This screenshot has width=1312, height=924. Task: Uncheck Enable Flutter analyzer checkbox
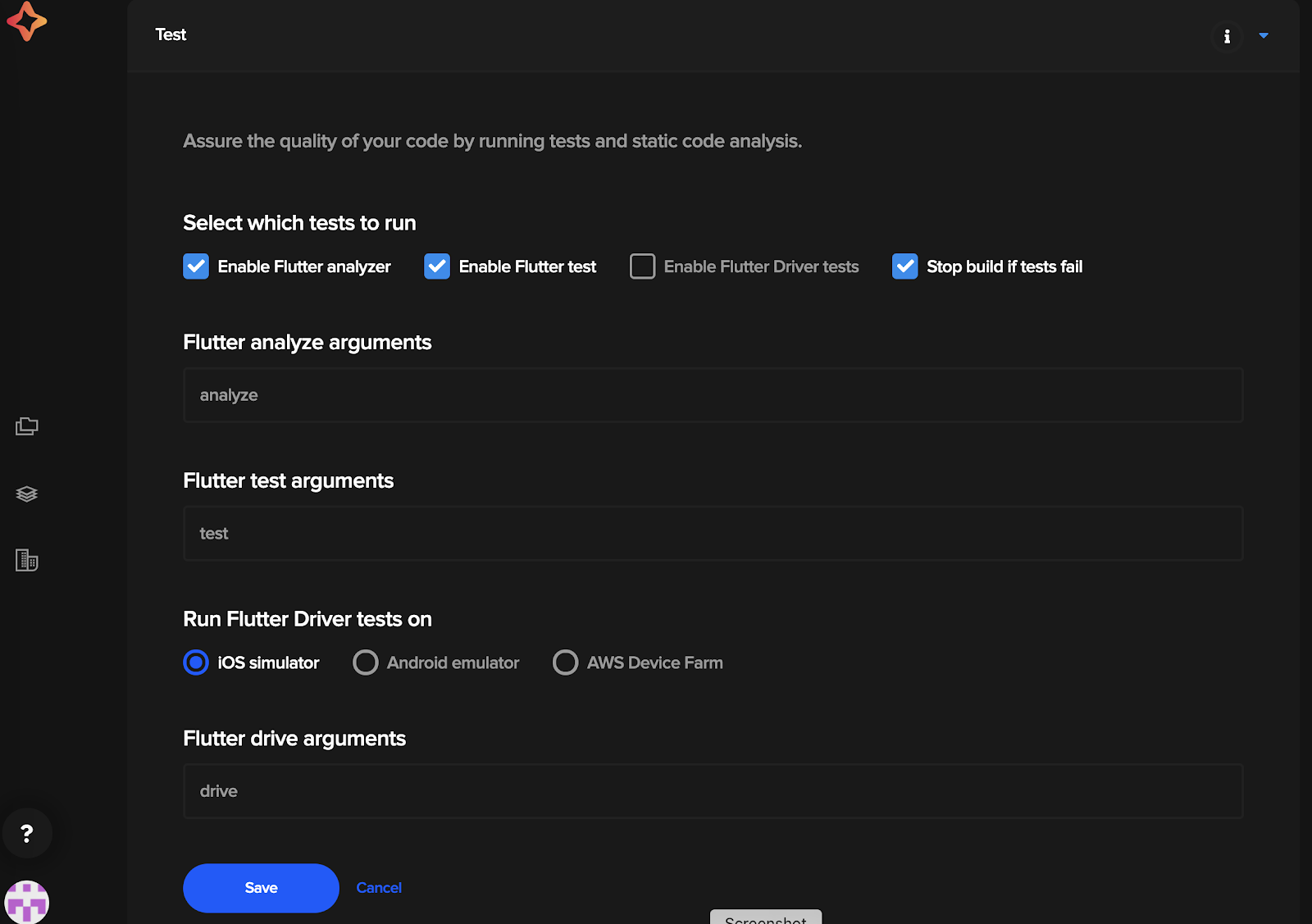196,266
